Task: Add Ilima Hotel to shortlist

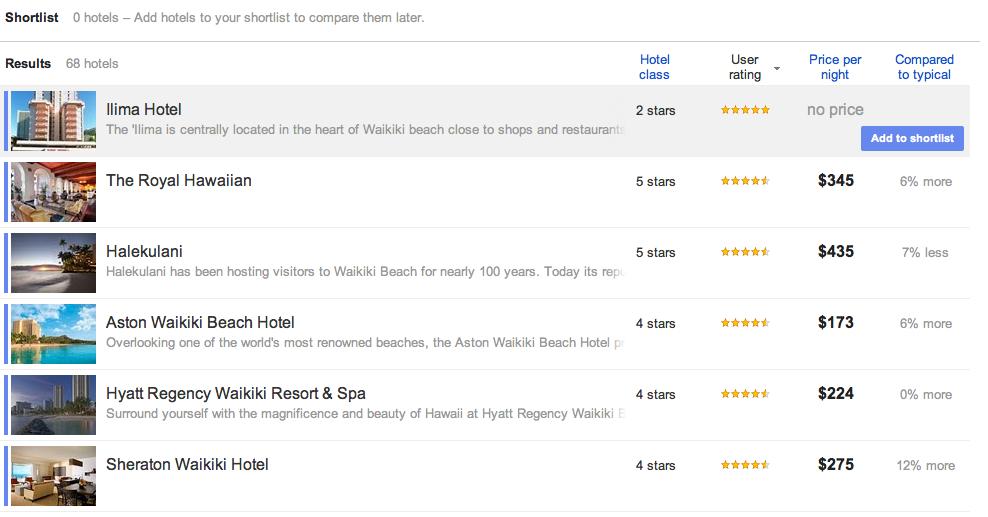Action: pos(912,138)
